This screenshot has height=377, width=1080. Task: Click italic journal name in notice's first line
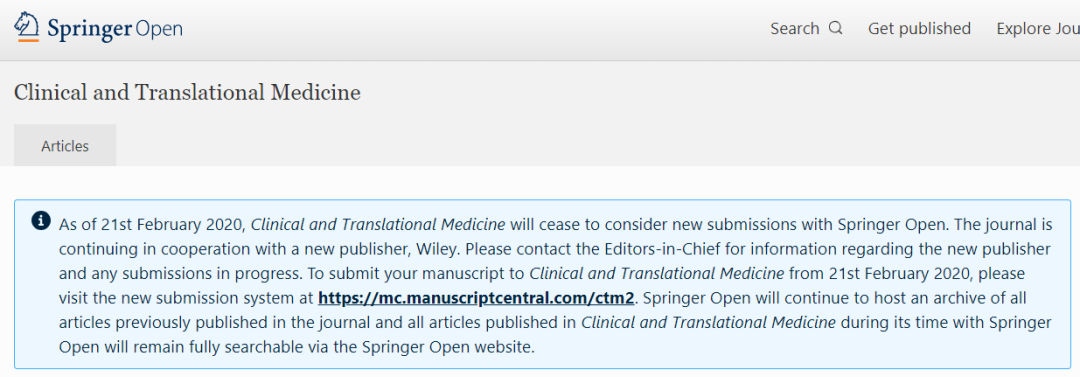point(378,224)
